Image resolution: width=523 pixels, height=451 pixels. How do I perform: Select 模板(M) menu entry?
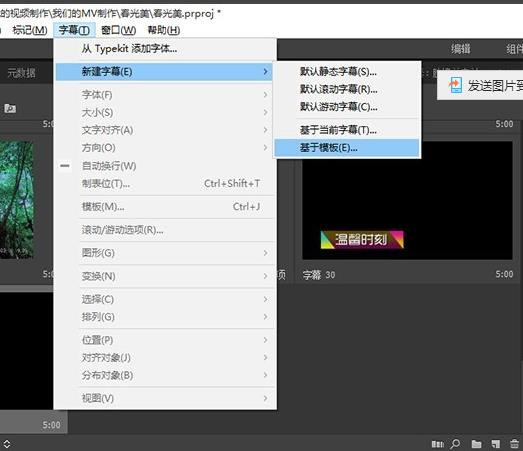click(165, 206)
